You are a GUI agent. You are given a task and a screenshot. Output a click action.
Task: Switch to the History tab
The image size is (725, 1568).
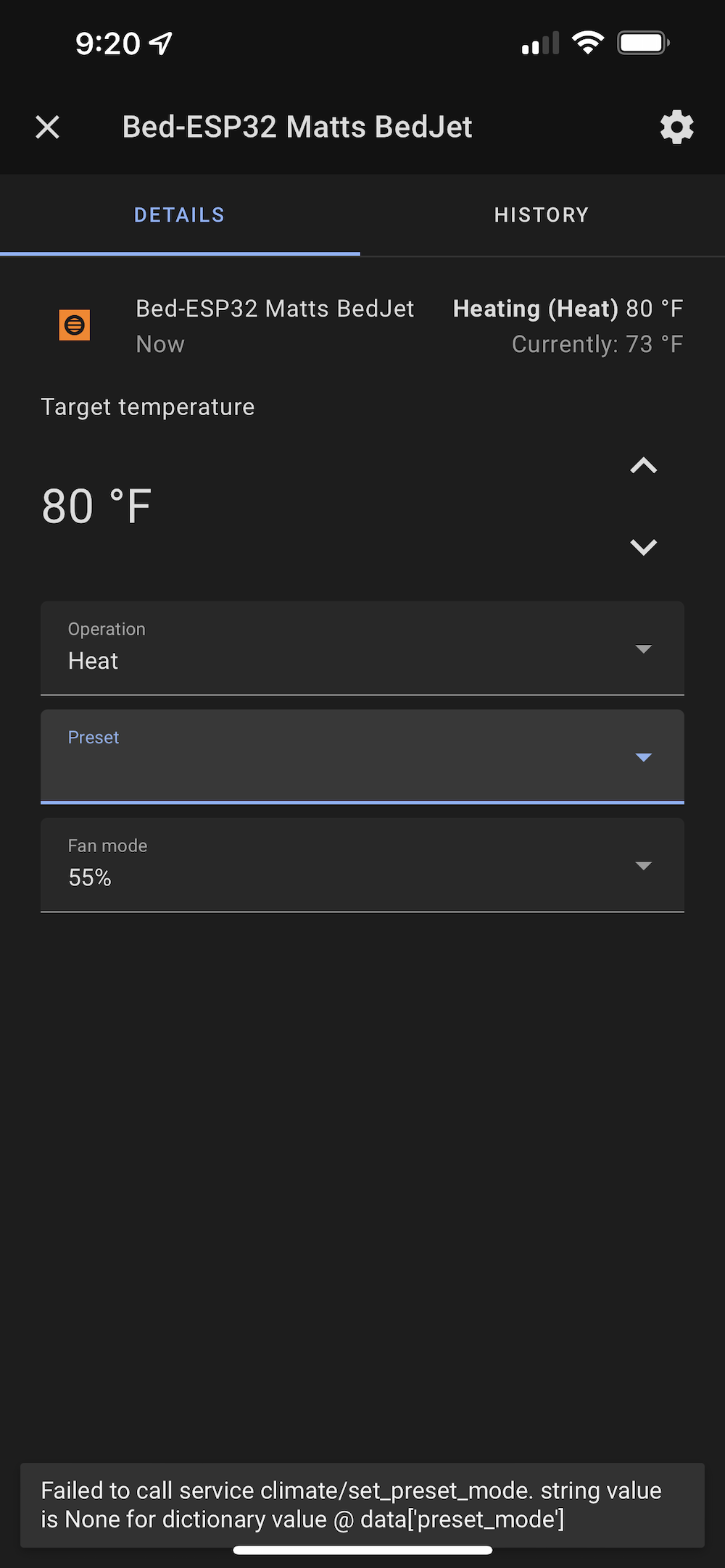(542, 215)
